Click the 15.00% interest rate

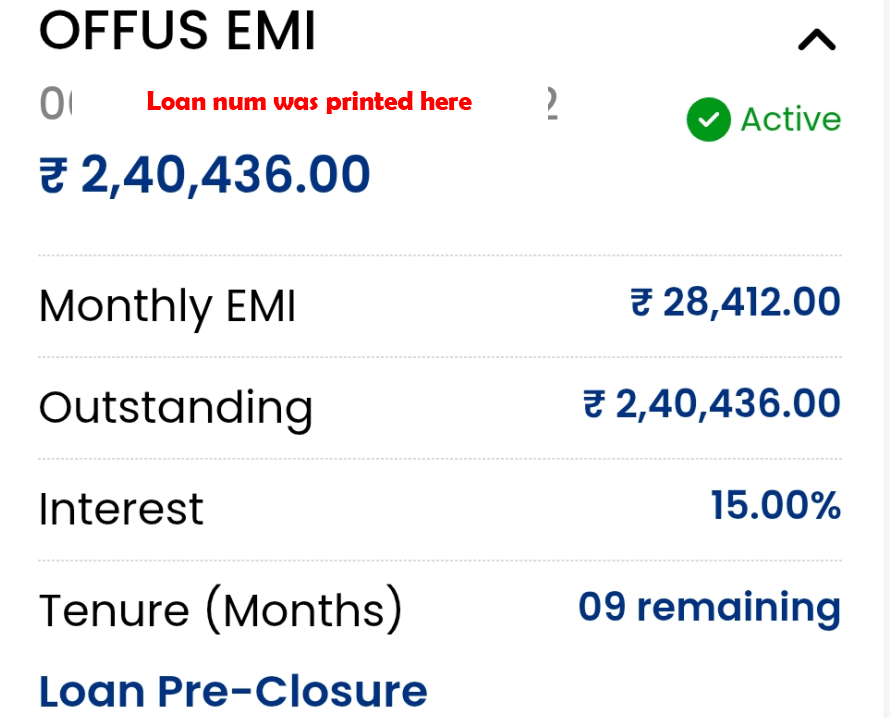coord(776,505)
